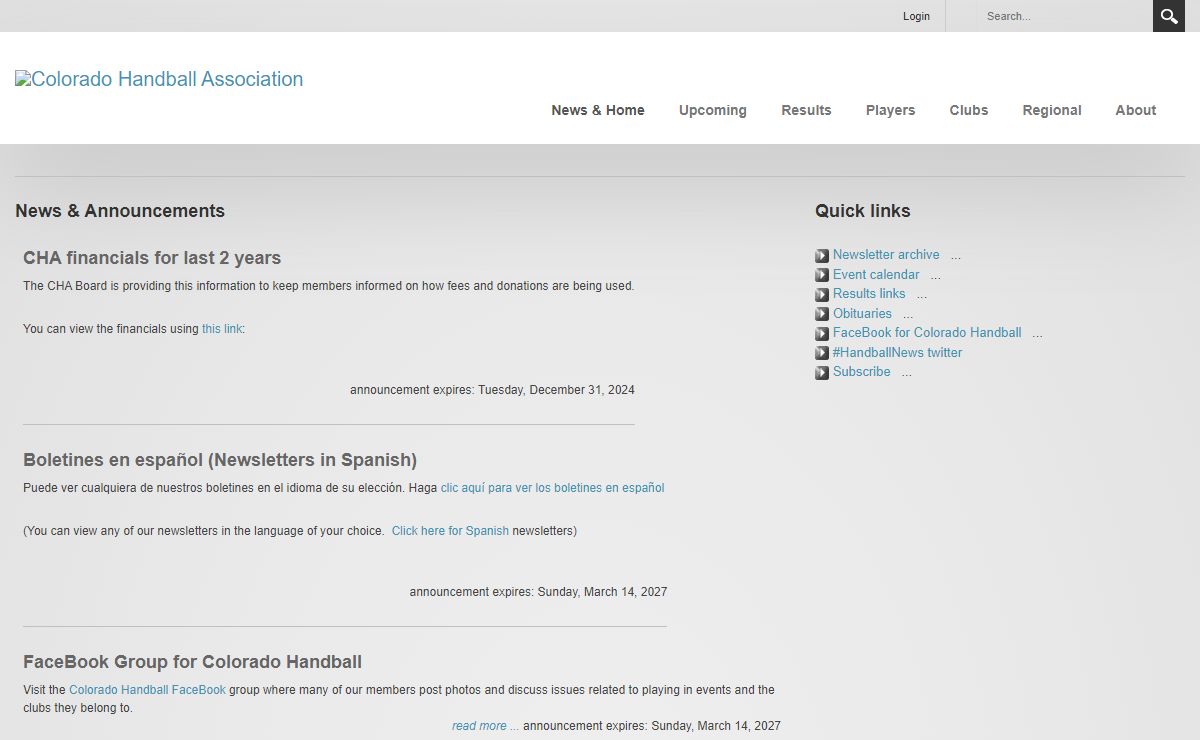
Task: Click arrow icon beside Subscribe
Action: point(822,373)
